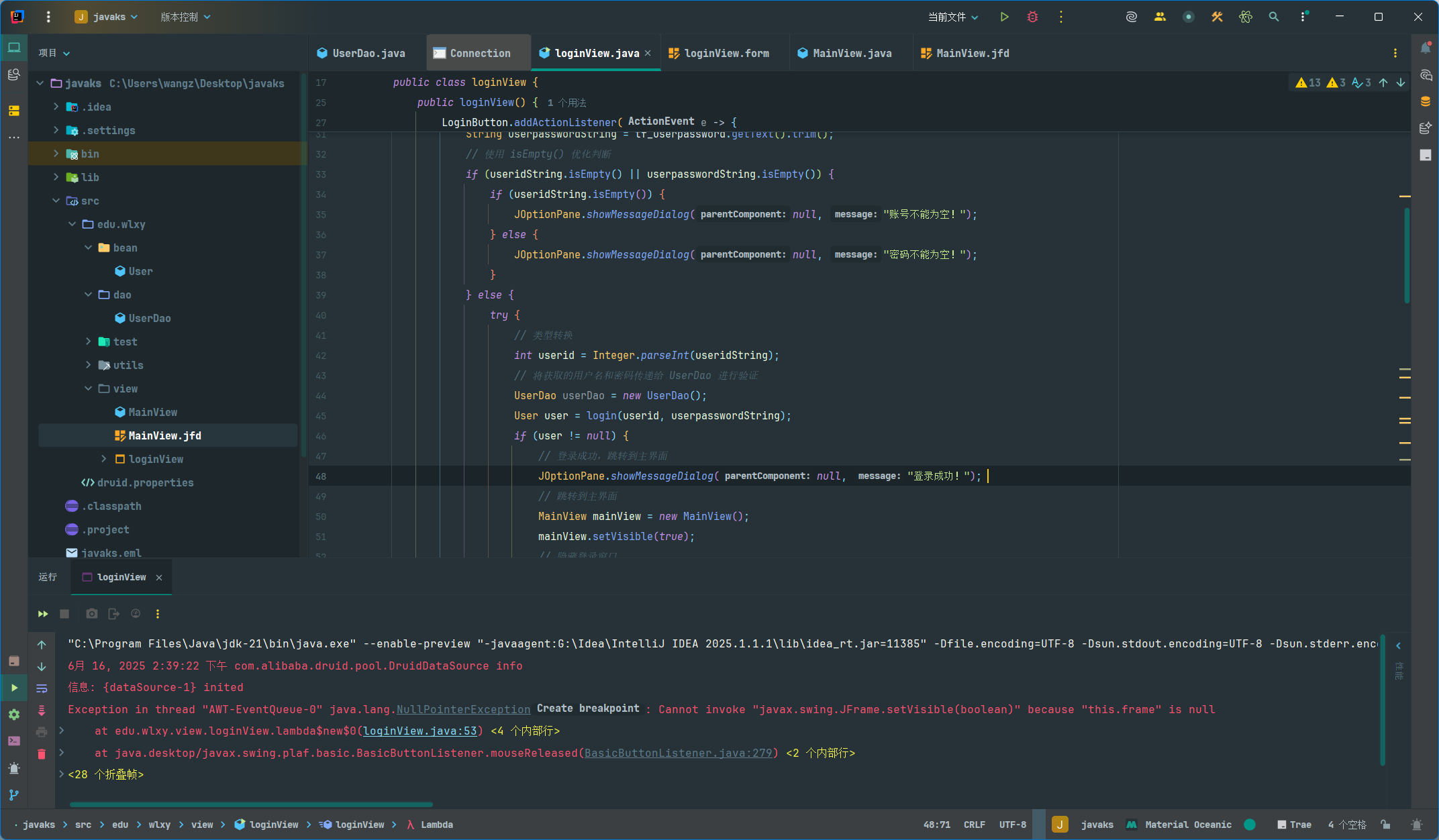Expand the utils folder in project tree
Image resolution: width=1439 pixels, height=840 pixels.
coord(88,365)
